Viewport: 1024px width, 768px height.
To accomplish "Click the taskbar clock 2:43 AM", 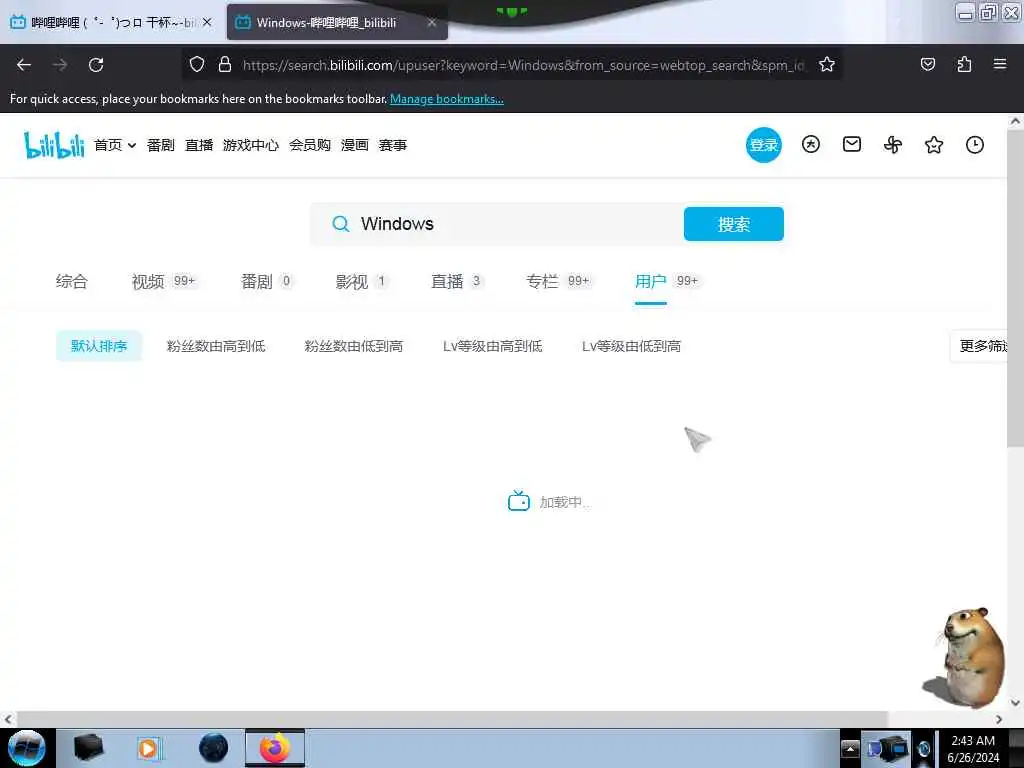I will tap(973, 749).
